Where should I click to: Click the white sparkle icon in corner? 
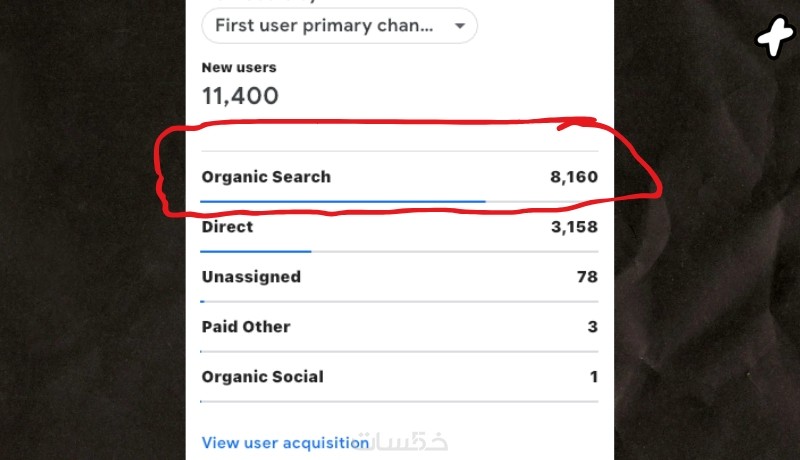tap(773, 38)
